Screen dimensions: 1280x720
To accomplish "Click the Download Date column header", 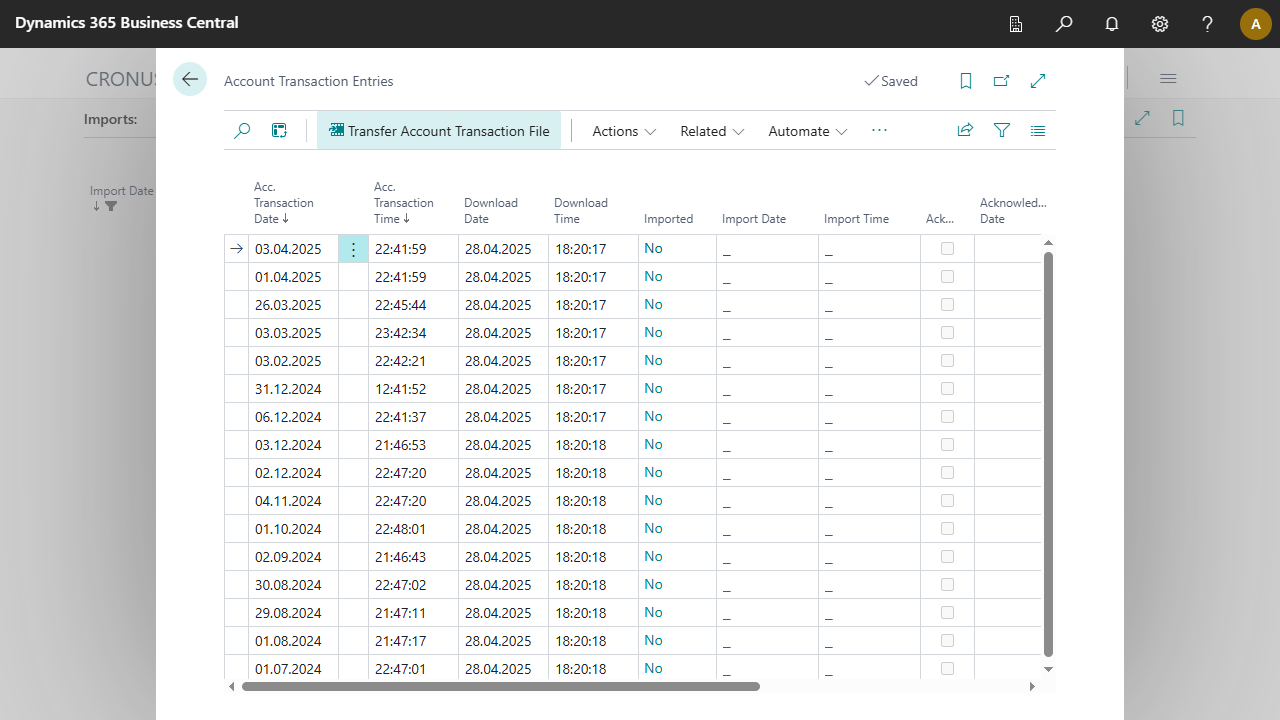I will pyautogui.click(x=491, y=211).
